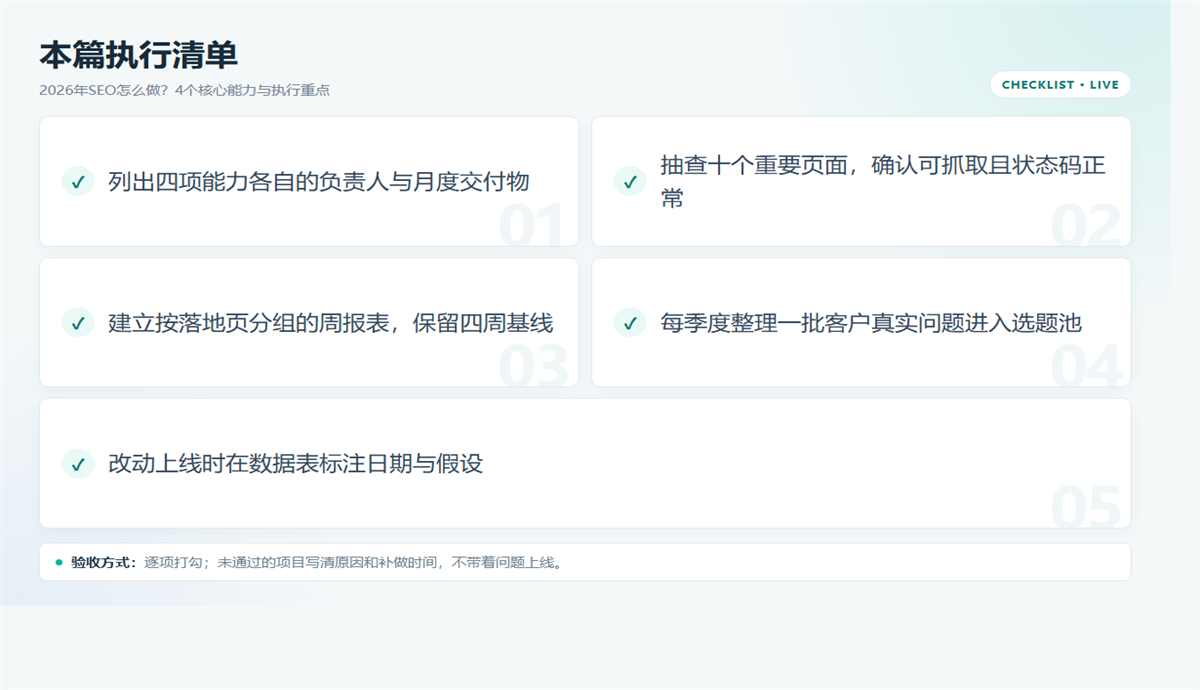This screenshot has height=690, width=1200.
Task: Click the 验收方式 label in the footer note
Action: 103,562
